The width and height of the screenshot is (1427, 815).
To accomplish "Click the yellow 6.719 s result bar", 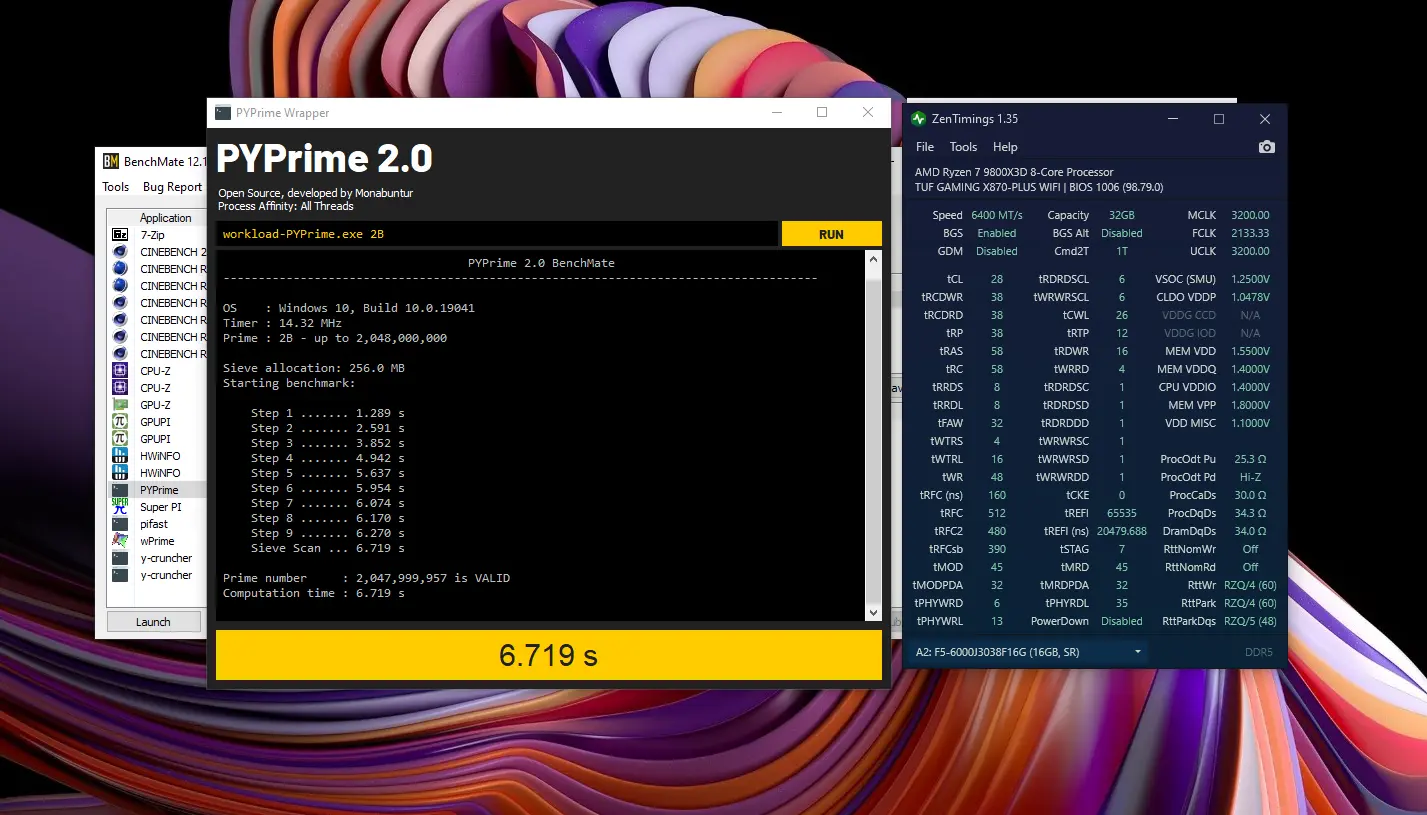I will [x=549, y=656].
